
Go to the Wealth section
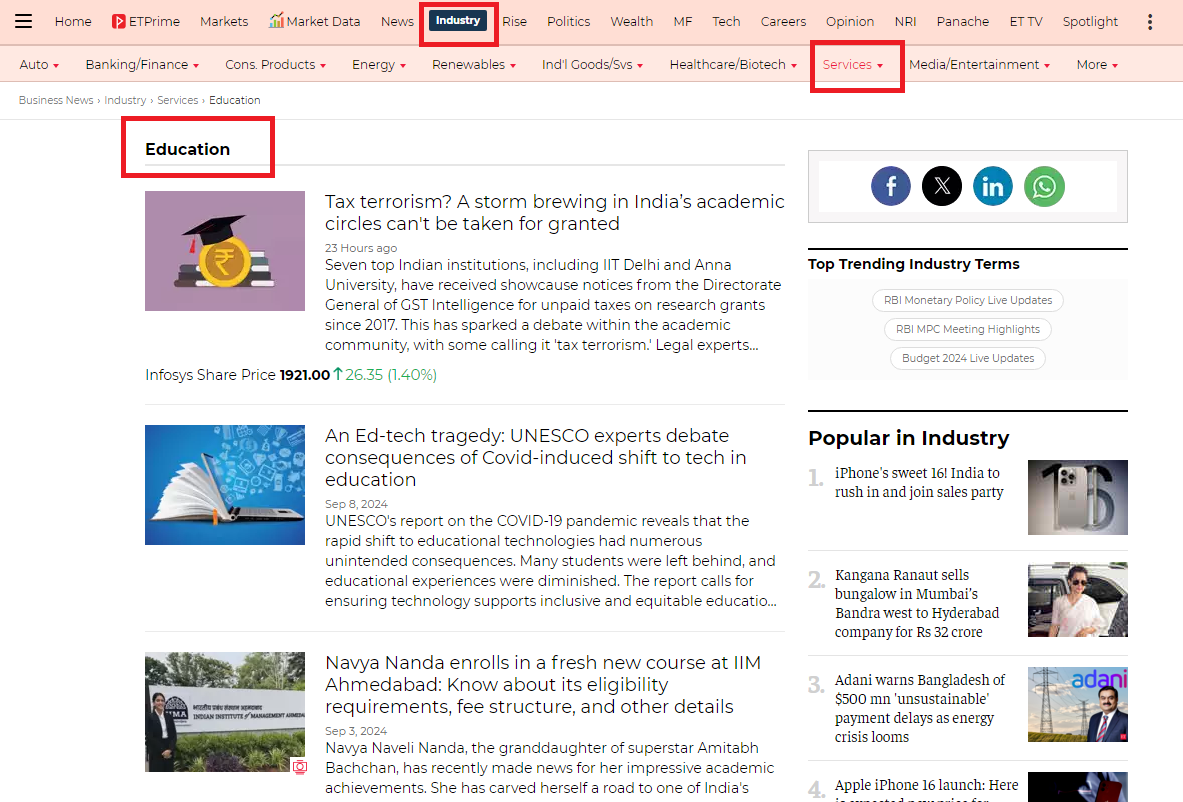coord(631,21)
